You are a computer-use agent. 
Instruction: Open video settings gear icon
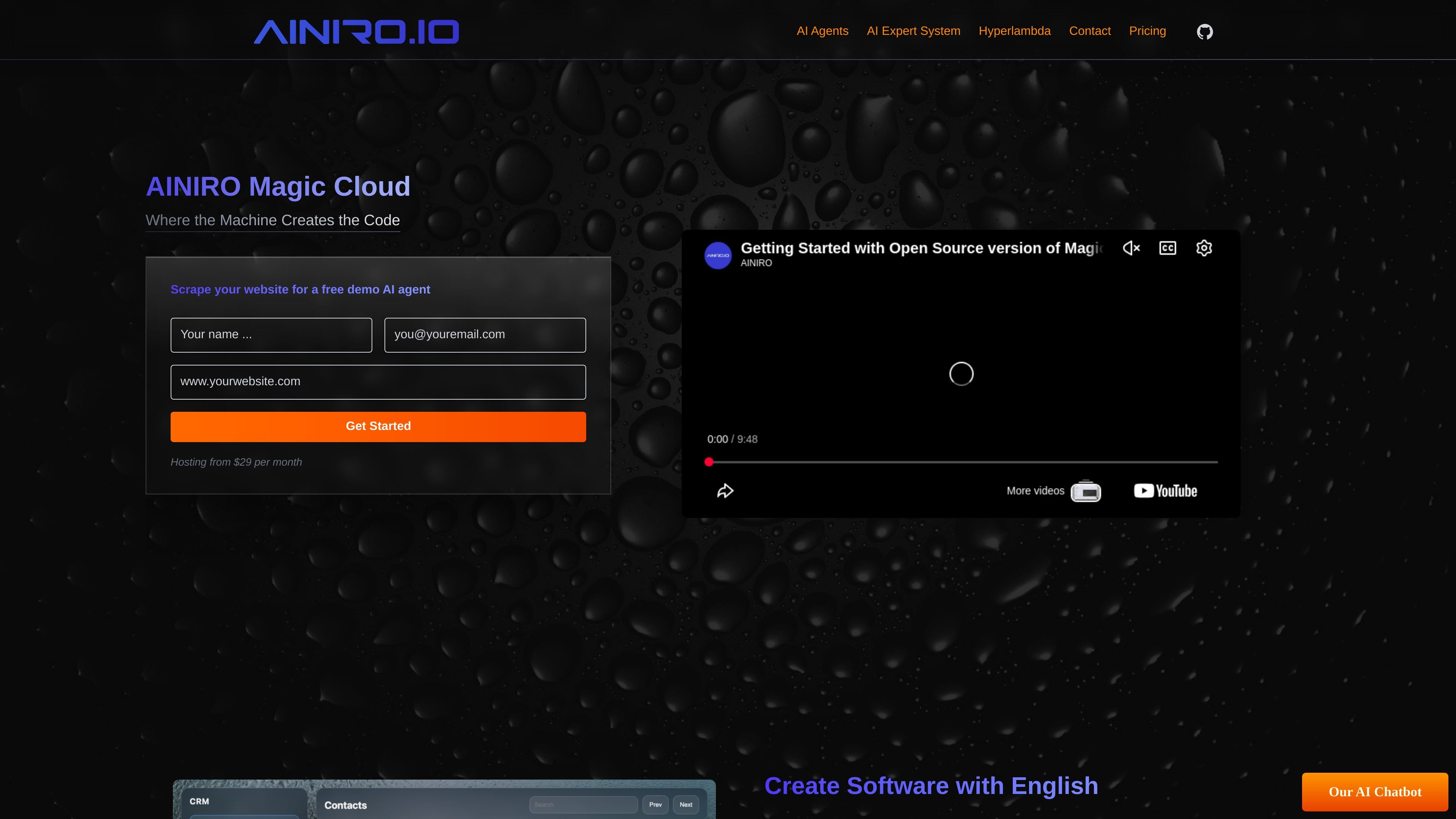point(1204,248)
